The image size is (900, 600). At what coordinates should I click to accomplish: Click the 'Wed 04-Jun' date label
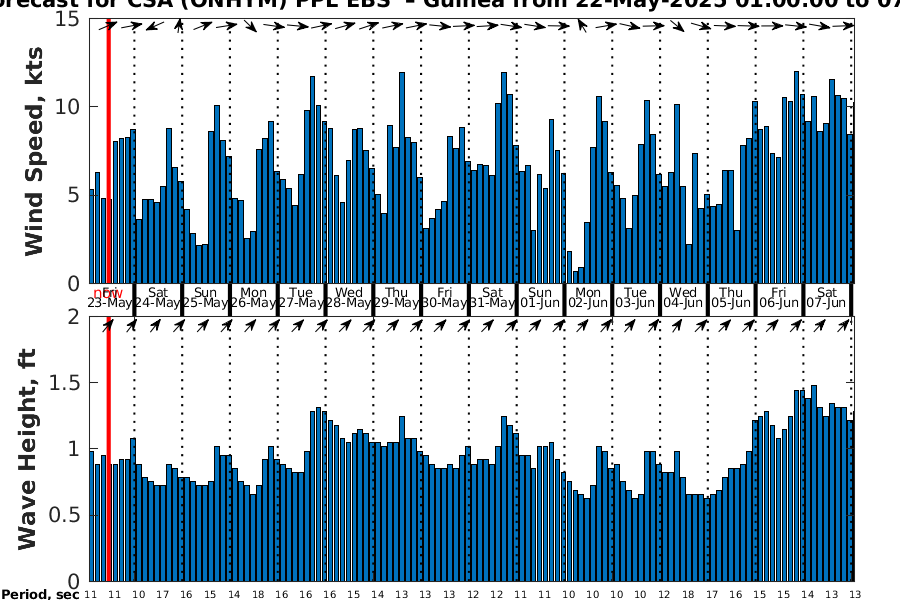click(683, 298)
